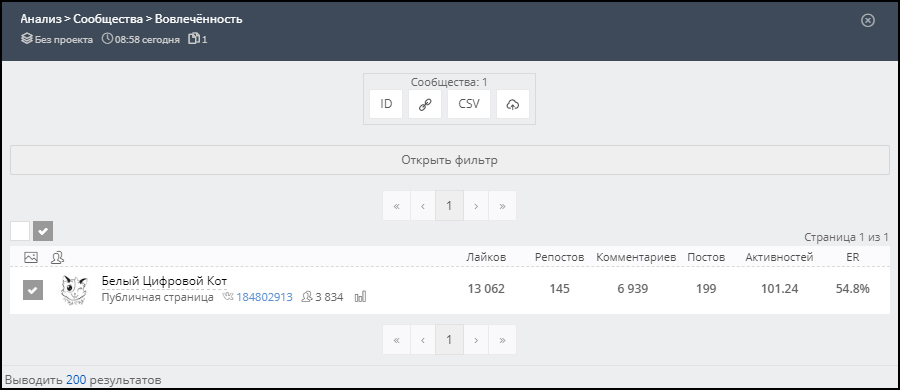Jump to last page in bottom pagination
Screen dimensions: 900x390
[x=502, y=339]
